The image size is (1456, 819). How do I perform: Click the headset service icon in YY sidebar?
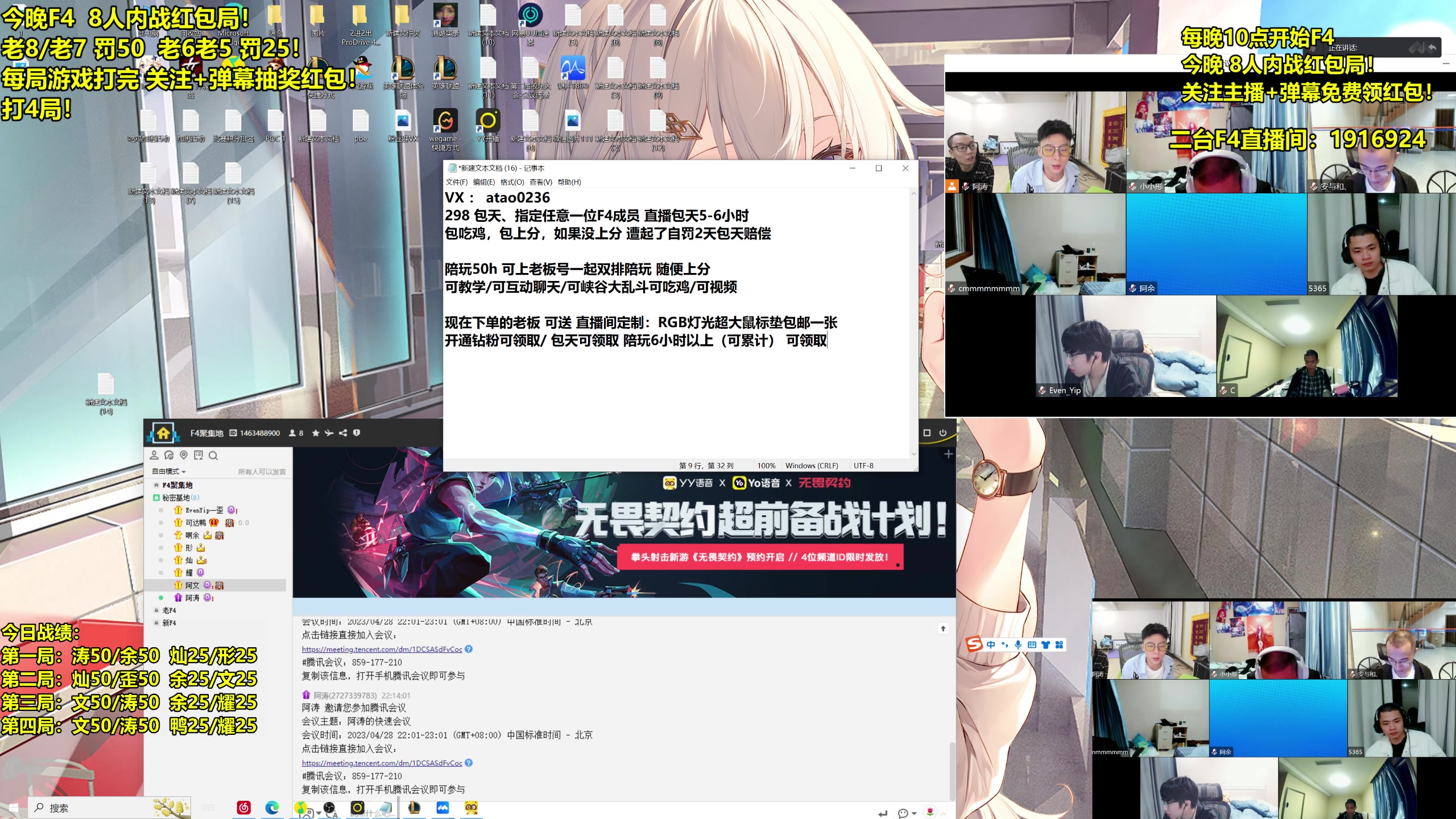click(x=169, y=455)
